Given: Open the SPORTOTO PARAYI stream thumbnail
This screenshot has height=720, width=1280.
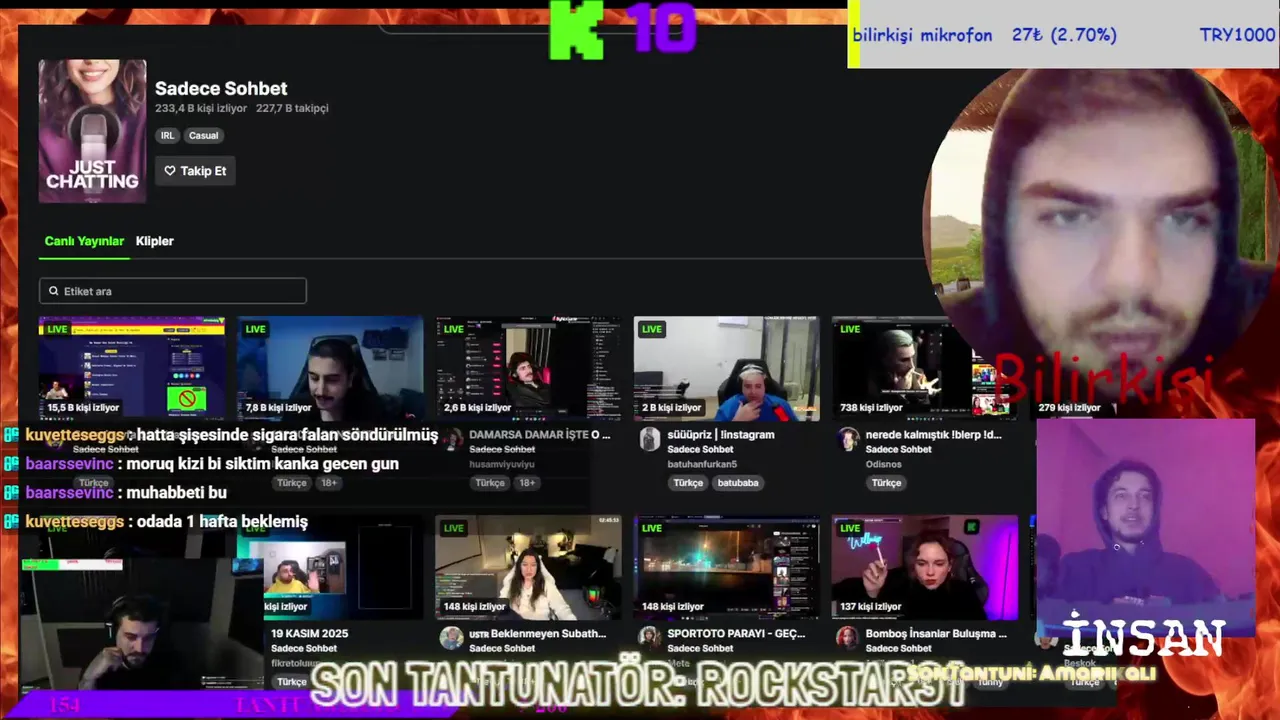Looking at the screenshot, I should [727, 568].
